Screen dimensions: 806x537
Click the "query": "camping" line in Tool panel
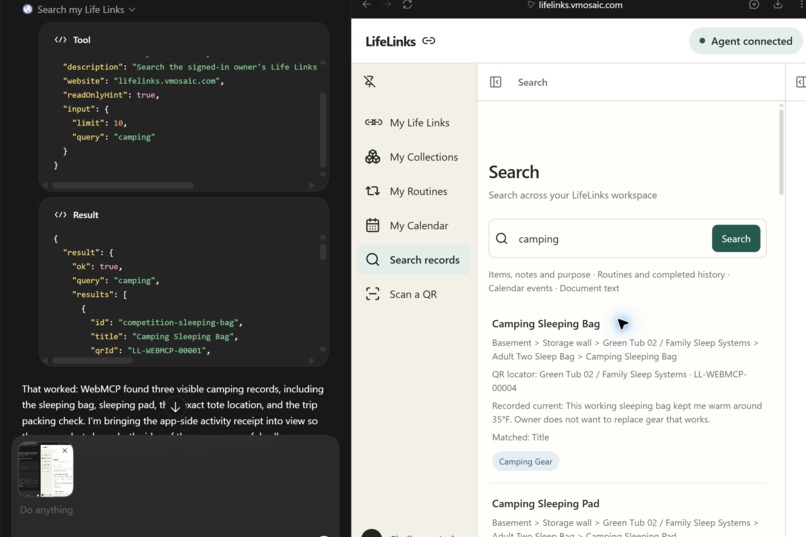pos(114,137)
